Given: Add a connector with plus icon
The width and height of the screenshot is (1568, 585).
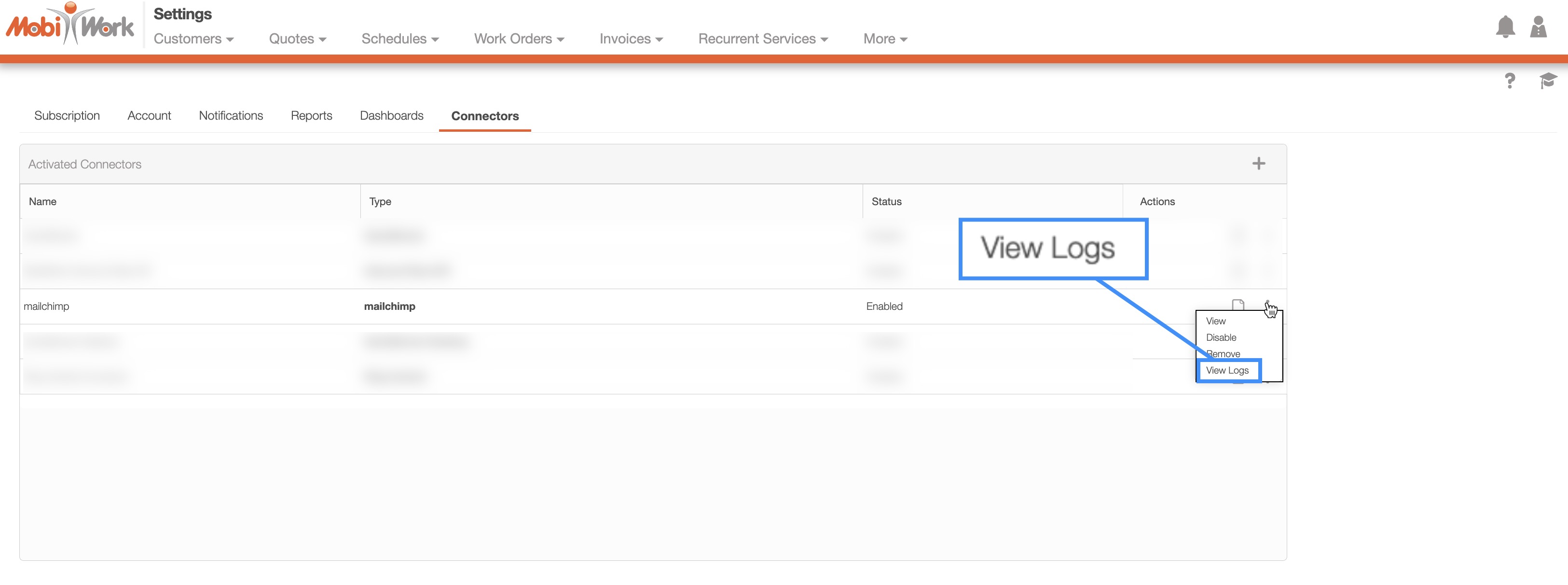Looking at the screenshot, I should [1258, 164].
